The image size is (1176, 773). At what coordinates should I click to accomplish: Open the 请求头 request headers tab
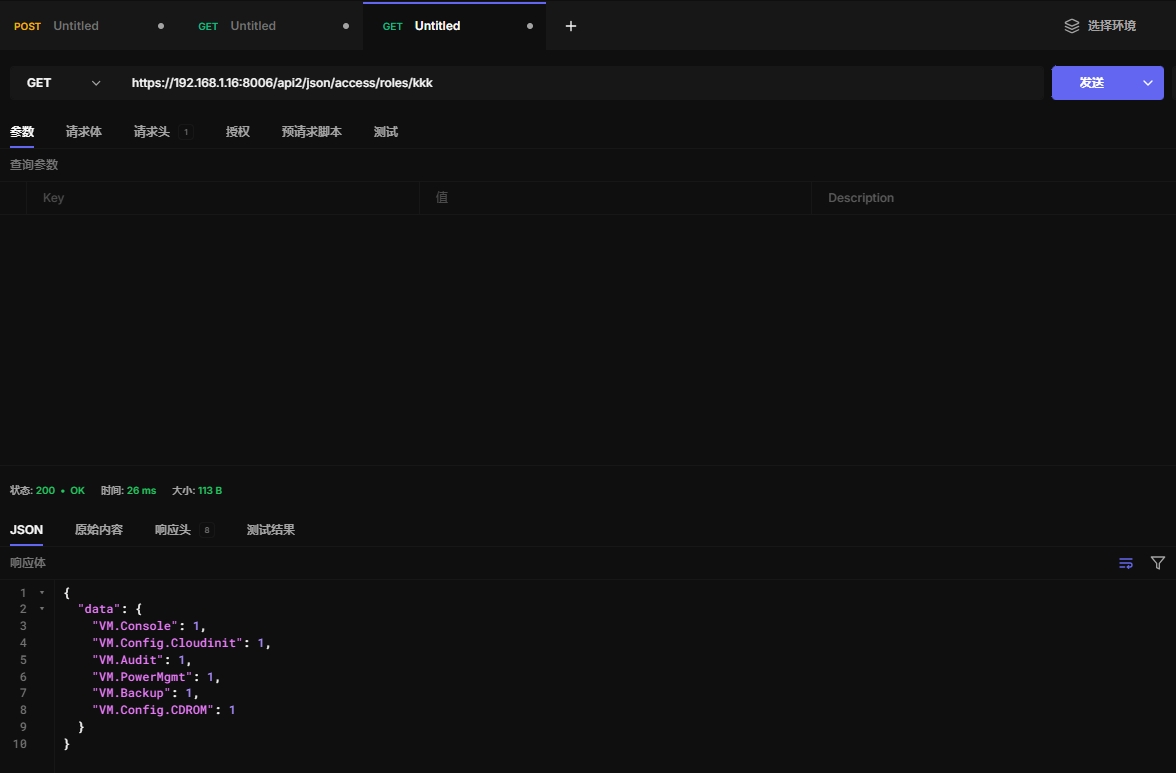(152, 132)
